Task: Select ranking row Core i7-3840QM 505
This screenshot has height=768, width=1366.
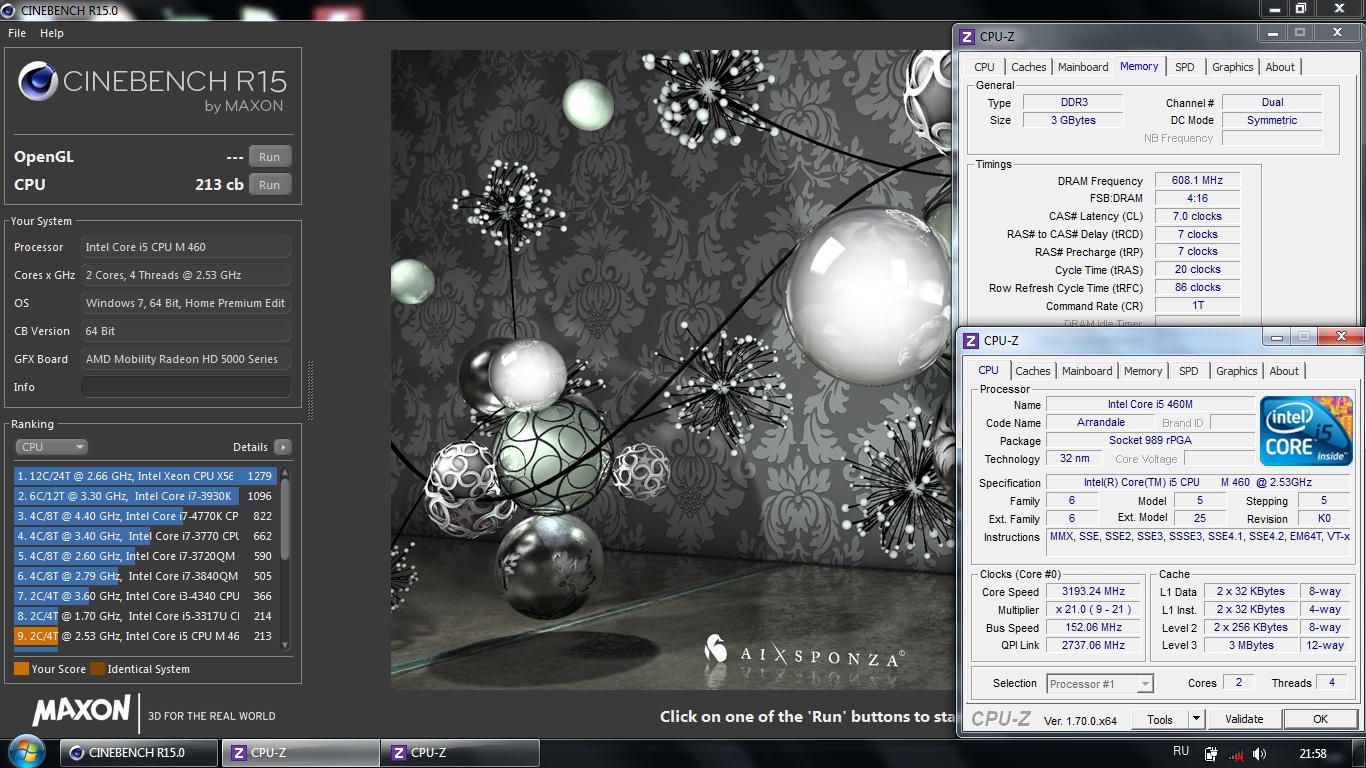Action: [x=144, y=576]
